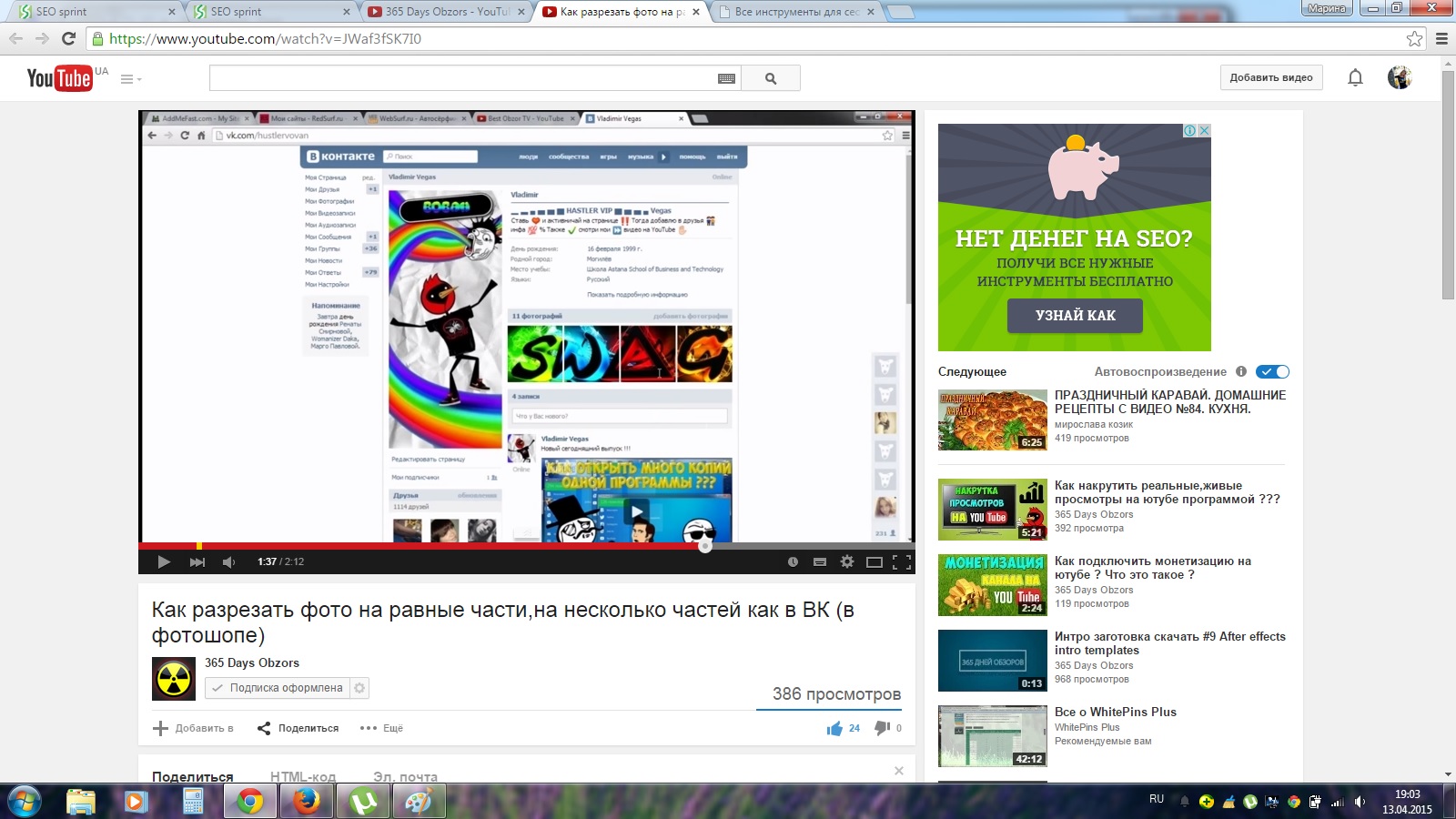Switch to first SEO sprint browser tab
Image resolution: width=1456 pixels, height=819 pixels.
pyautogui.click(x=96, y=11)
